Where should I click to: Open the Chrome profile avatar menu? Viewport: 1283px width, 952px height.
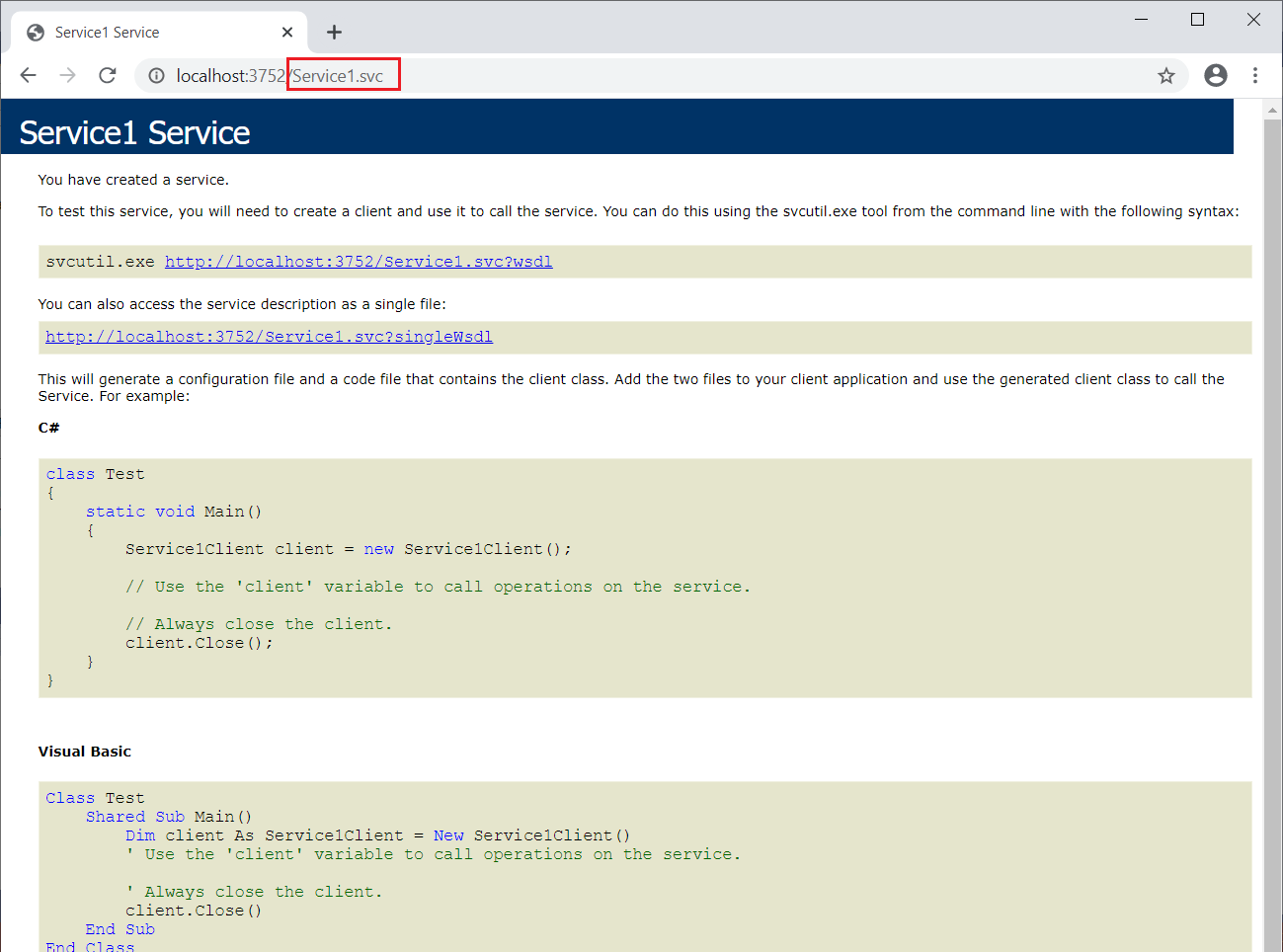pyautogui.click(x=1216, y=75)
